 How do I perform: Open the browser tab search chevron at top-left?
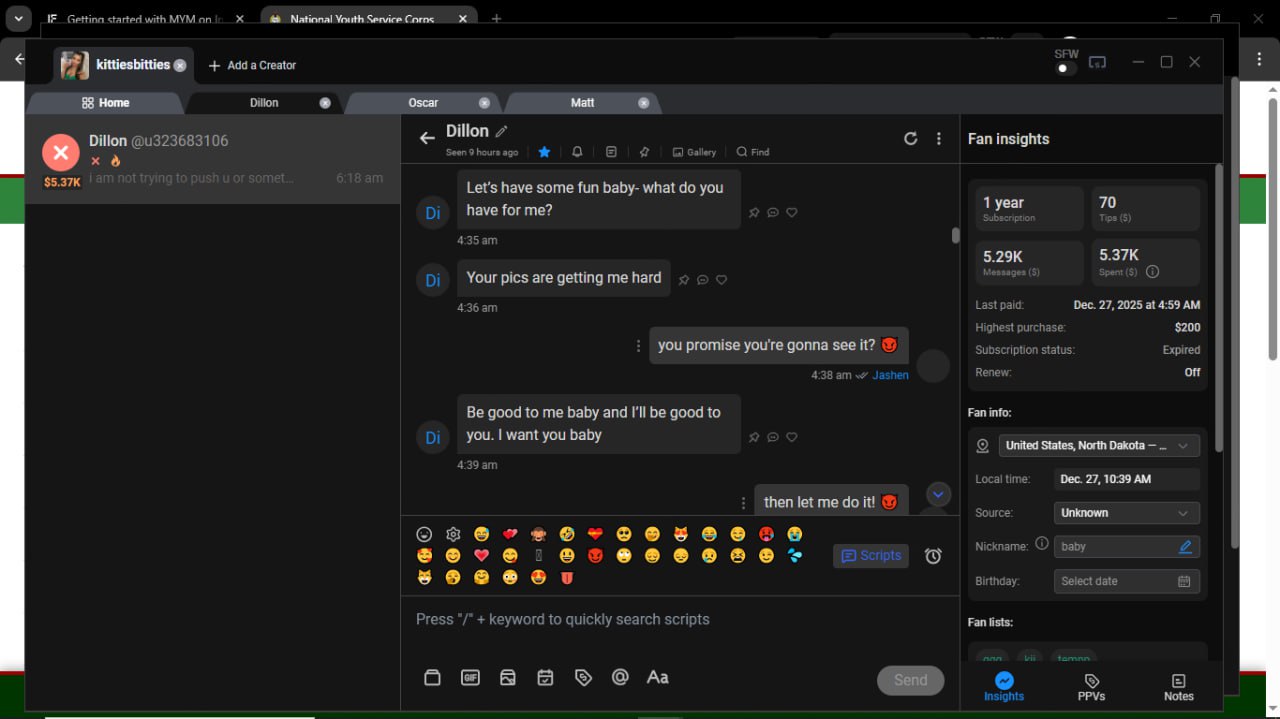(x=18, y=19)
